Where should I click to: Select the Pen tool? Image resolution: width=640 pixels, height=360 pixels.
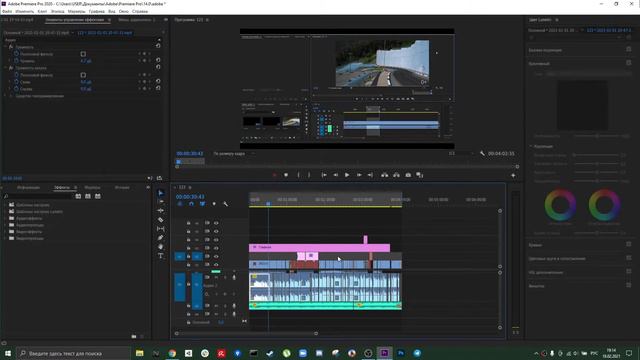(161, 238)
